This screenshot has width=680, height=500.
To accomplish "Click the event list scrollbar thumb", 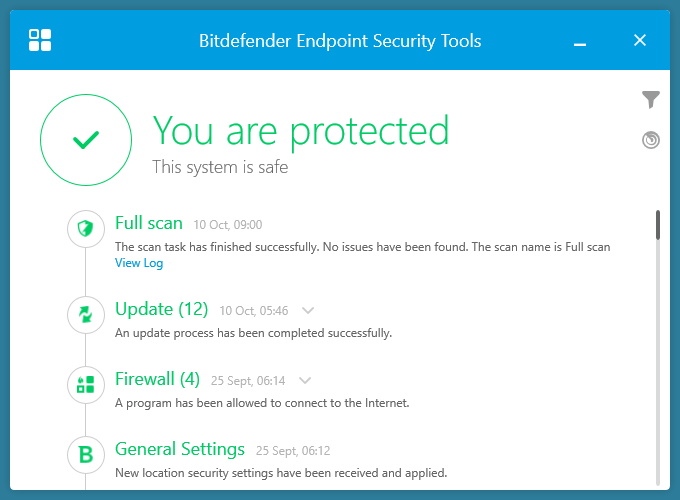I will pos(657,225).
